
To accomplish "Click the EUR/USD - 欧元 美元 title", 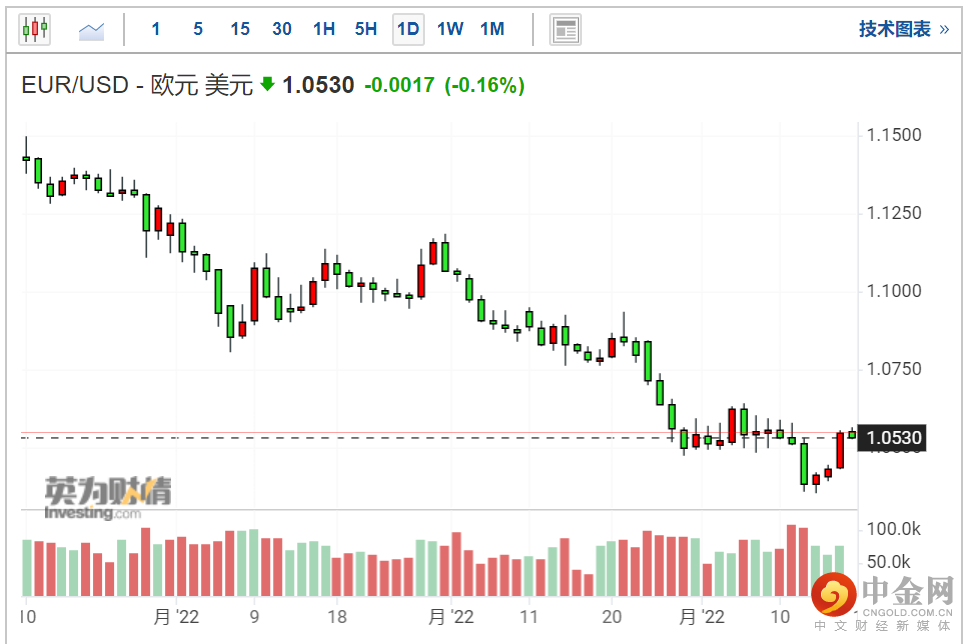I will pos(137,85).
